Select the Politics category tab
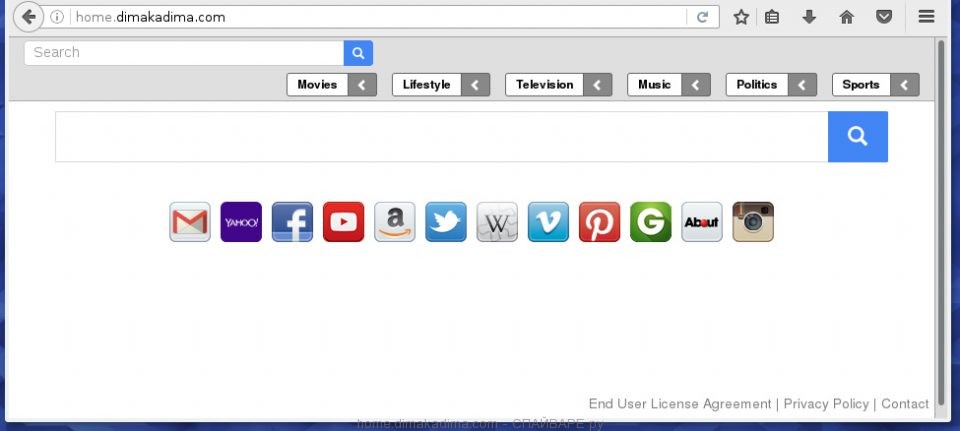Image resolution: width=960 pixels, height=431 pixels. 757,85
